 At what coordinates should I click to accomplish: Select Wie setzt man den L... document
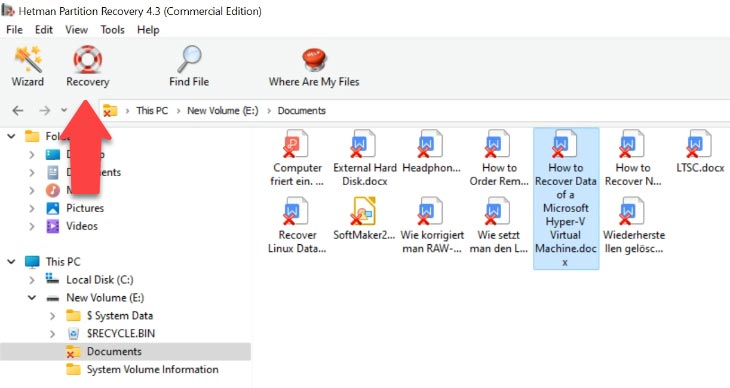(x=499, y=225)
